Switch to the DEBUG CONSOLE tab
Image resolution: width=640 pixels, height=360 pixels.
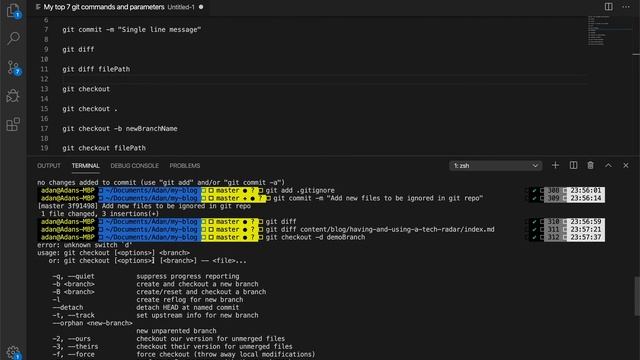pos(134,166)
